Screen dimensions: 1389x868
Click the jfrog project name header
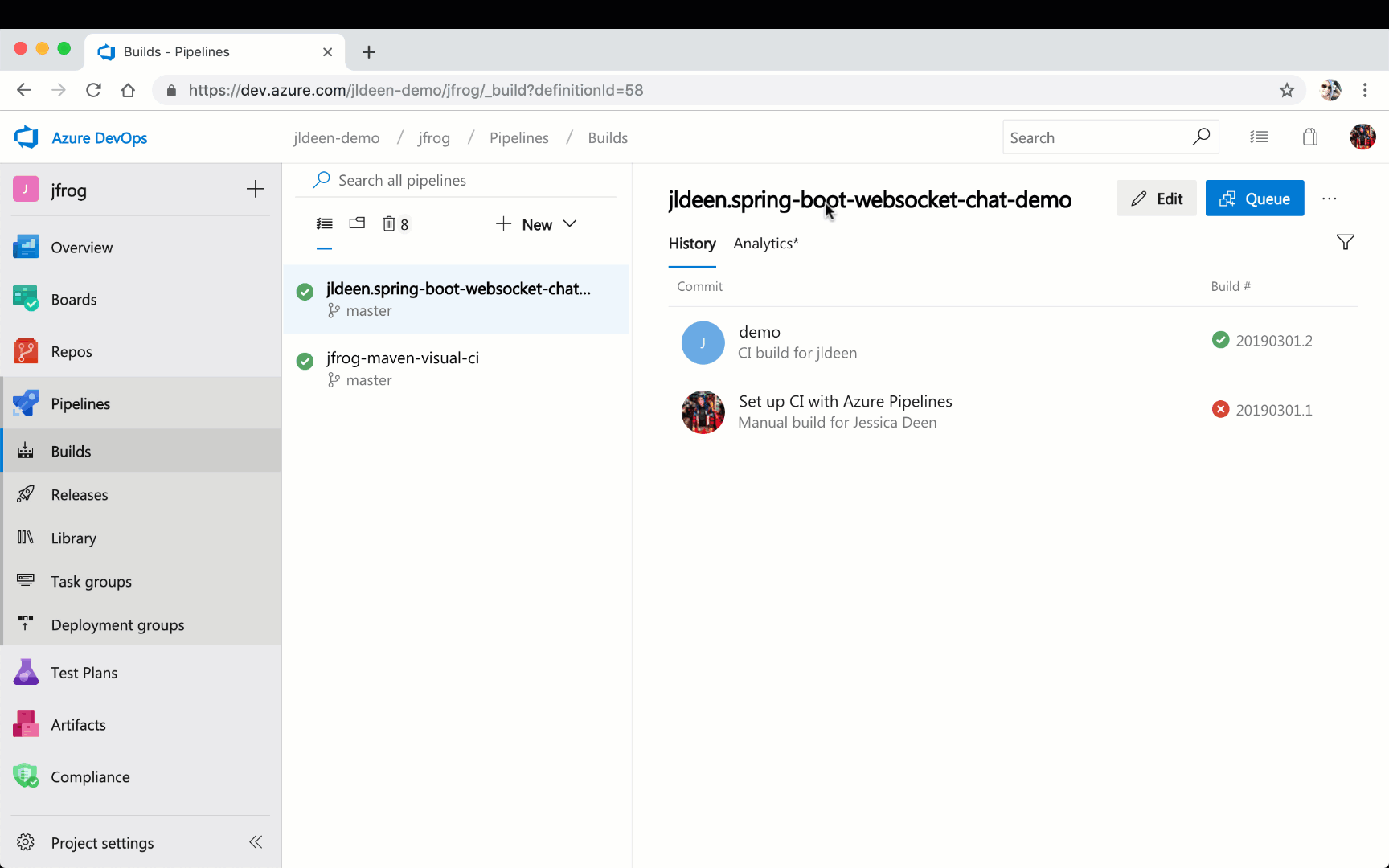pos(68,190)
